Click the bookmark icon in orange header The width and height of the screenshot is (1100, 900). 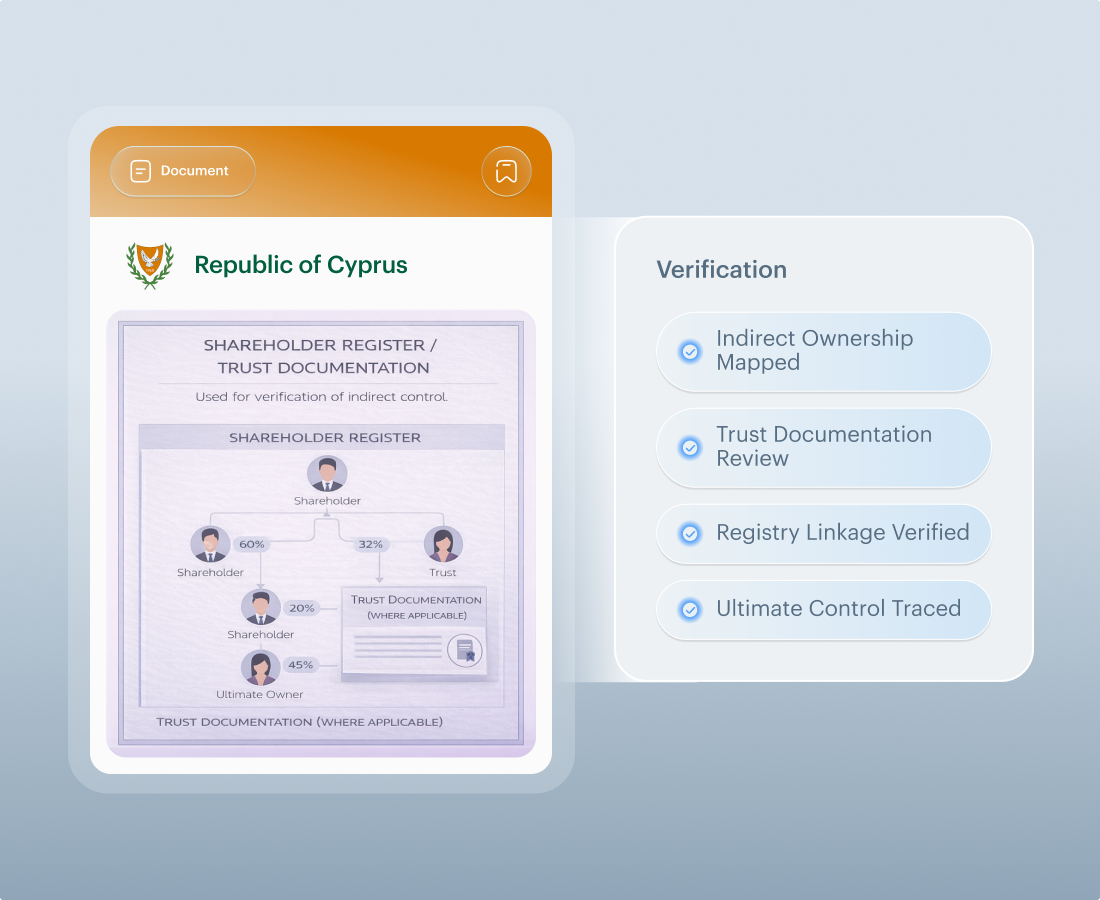[506, 171]
